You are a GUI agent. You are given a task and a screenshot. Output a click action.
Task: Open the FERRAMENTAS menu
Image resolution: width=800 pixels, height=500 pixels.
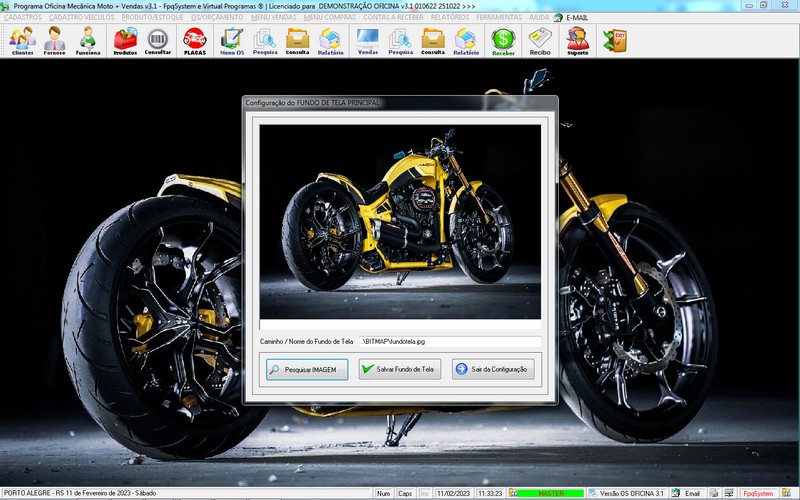499,17
